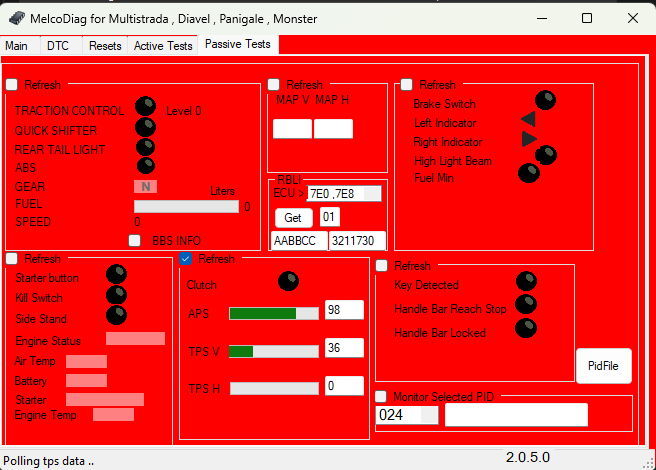The width and height of the screenshot is (656, 470).
Task: Click the PidFile button
Action: pyautogui.click(x=603, y=367)
